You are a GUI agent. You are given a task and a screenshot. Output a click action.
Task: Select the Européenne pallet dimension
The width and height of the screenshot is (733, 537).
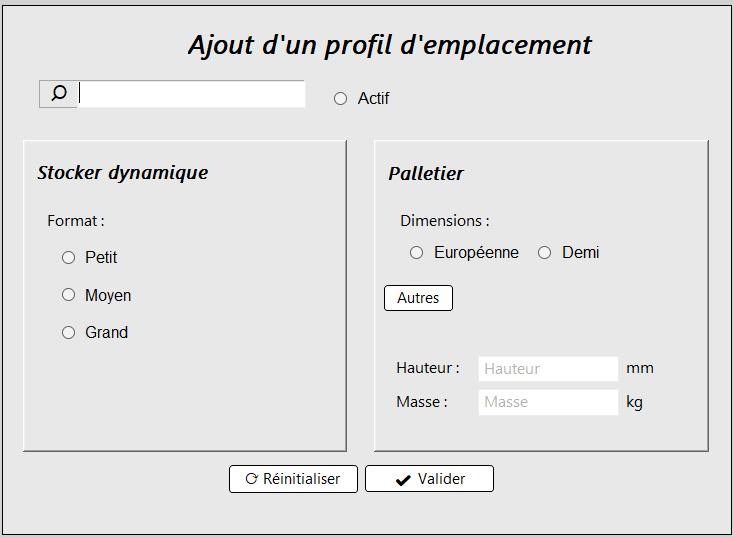coord(417,253)
